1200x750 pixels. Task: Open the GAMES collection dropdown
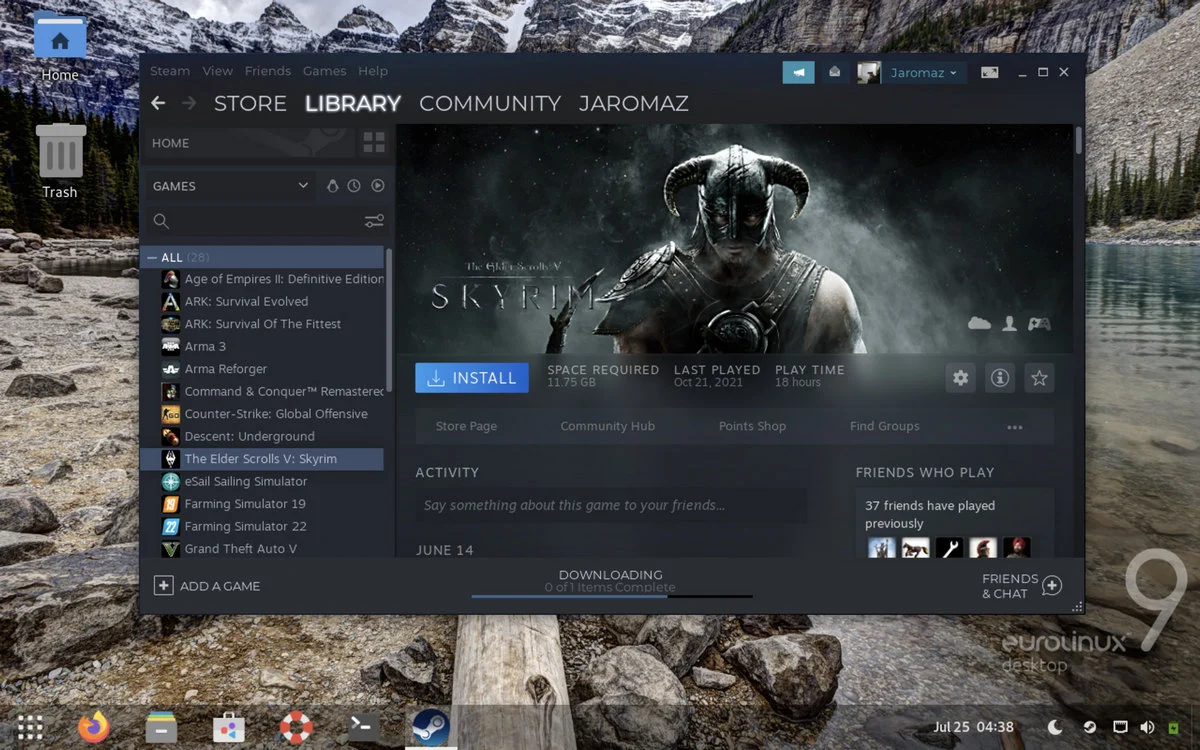[x=229, y=186]
